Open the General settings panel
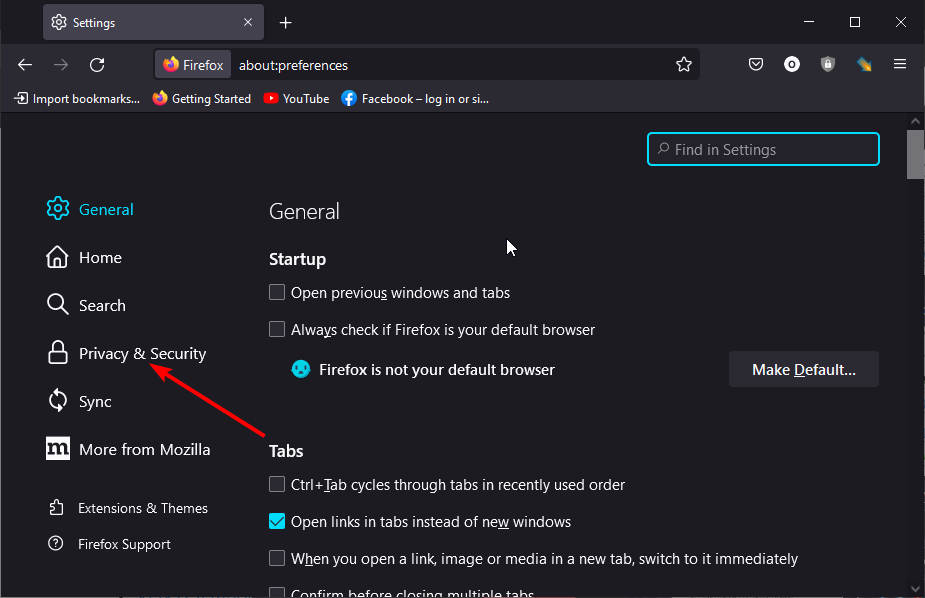The width and height of the screenshot is (925, 598). click(x=106, y=209)
